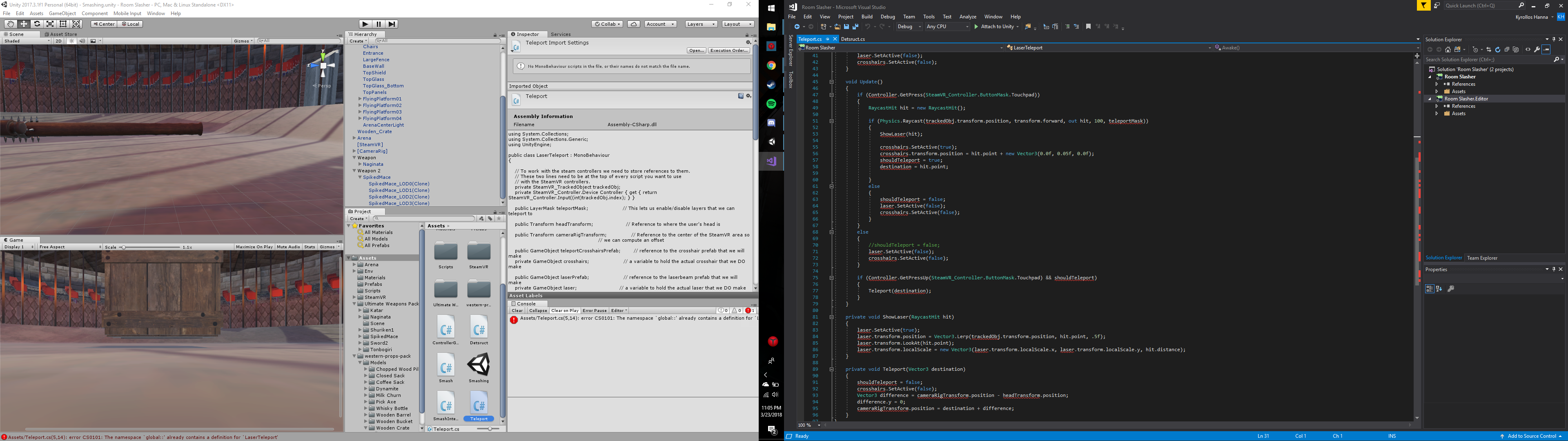The height and width of the screenshot is (441, 1568).
Task: Click the Project panel Create button
Action: (x=358, y=219)
